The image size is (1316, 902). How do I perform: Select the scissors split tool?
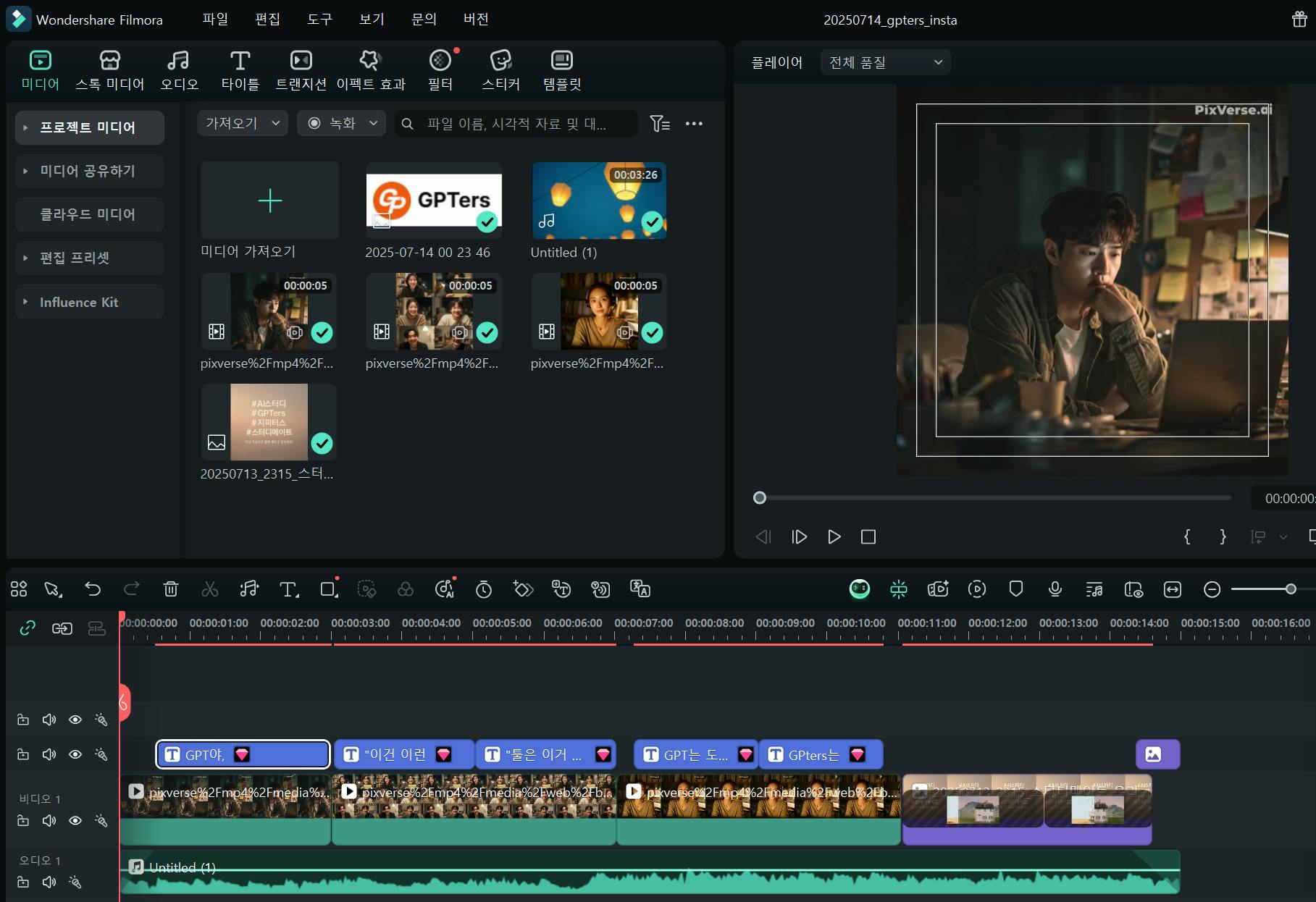(210, 589)
